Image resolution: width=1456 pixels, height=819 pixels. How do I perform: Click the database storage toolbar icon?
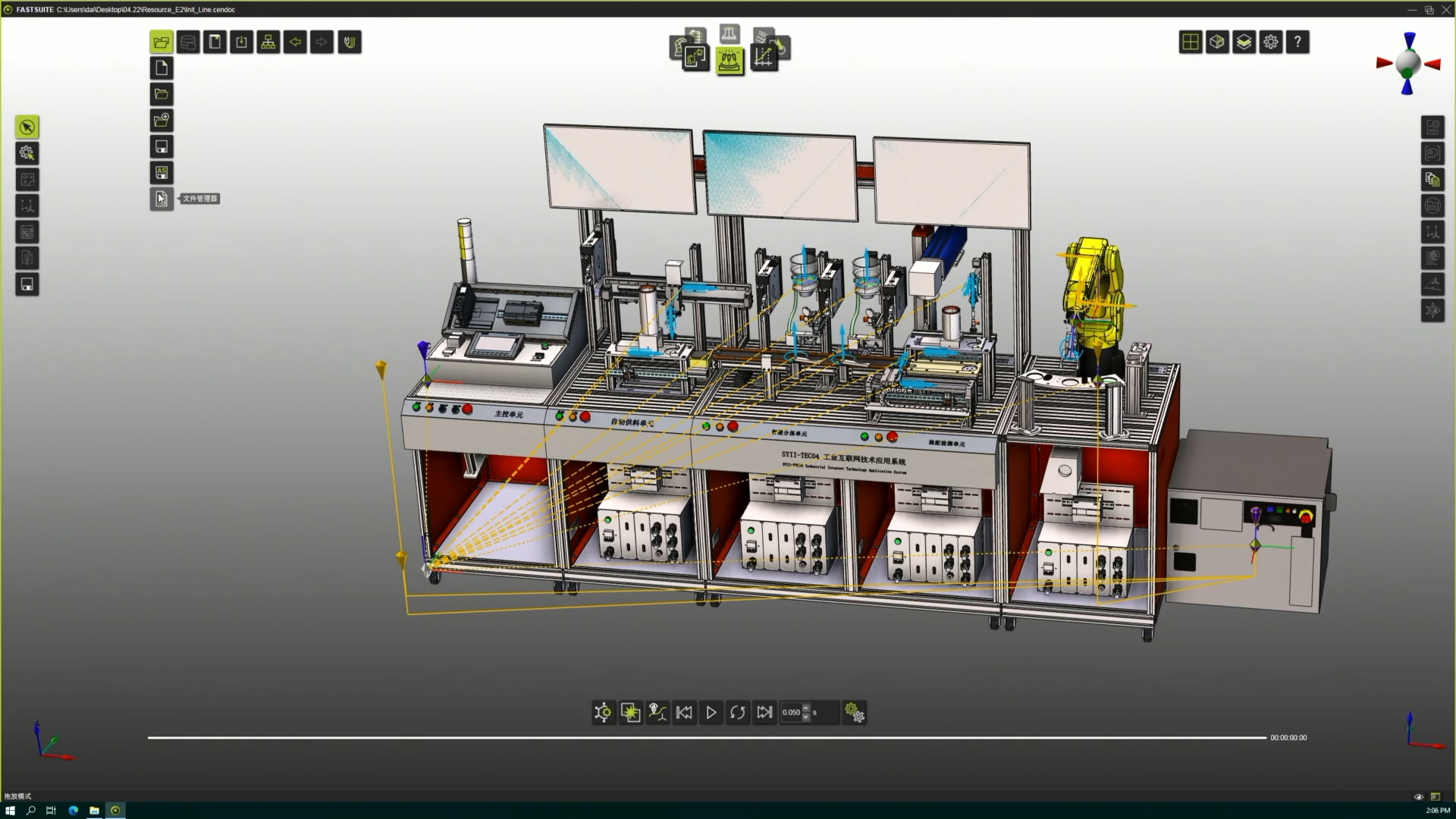(x=188, y=42)
